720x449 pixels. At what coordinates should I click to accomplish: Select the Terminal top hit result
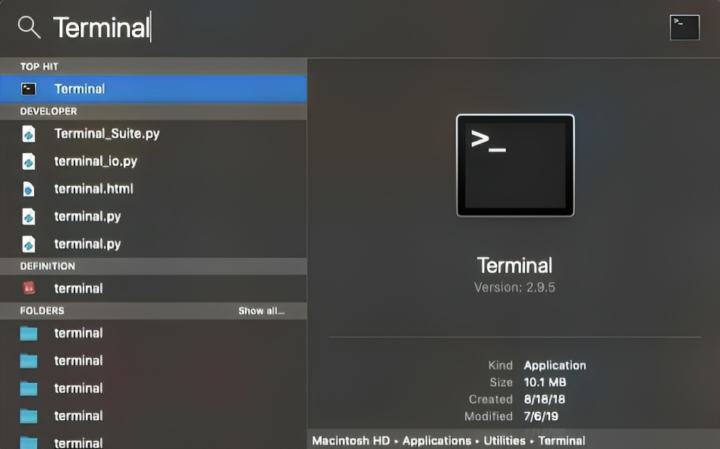(153, 89)
